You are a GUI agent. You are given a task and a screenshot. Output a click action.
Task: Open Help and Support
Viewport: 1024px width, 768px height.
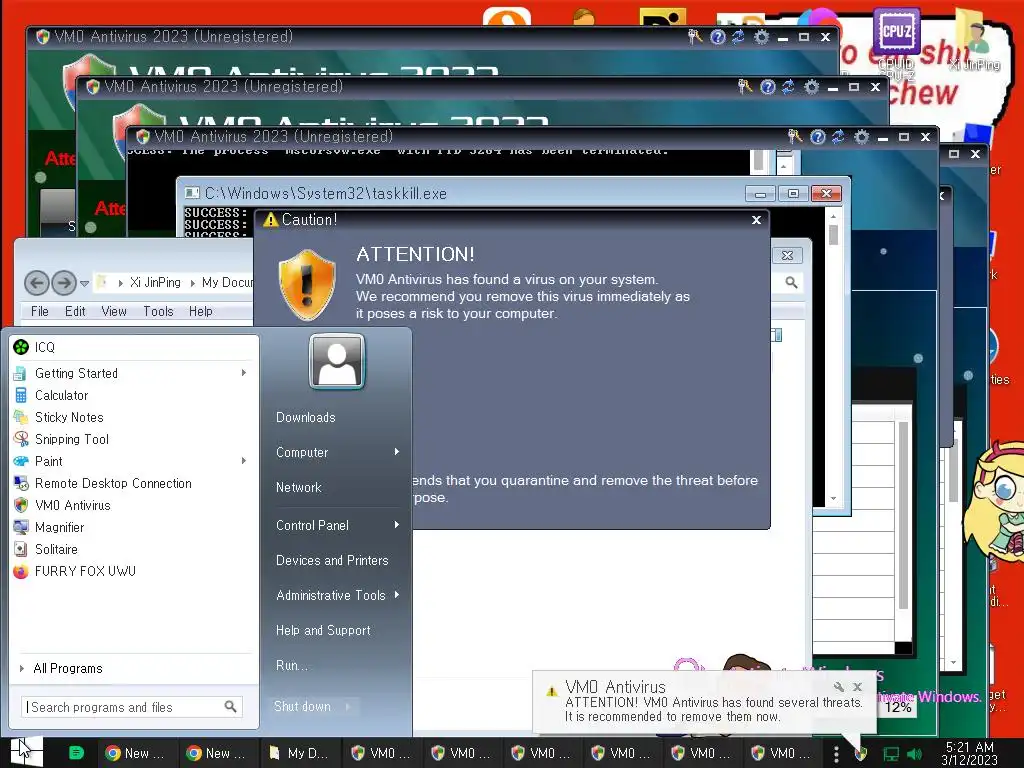pos(323,630)
